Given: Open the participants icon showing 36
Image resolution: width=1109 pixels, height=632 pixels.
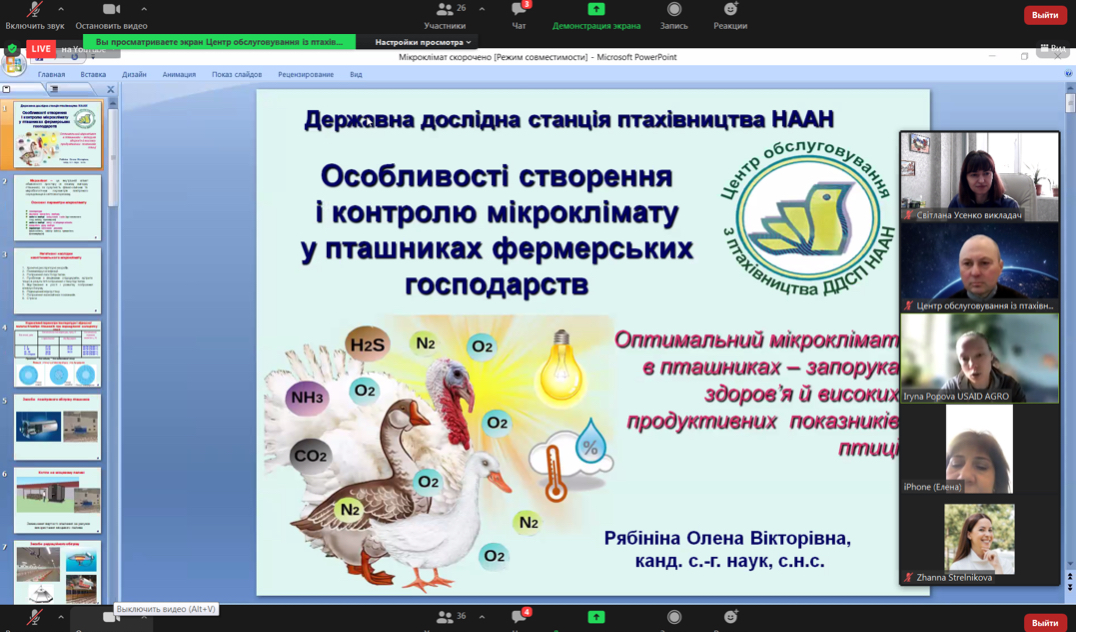Looking at the screenshot, I should [x=445, y=617].
